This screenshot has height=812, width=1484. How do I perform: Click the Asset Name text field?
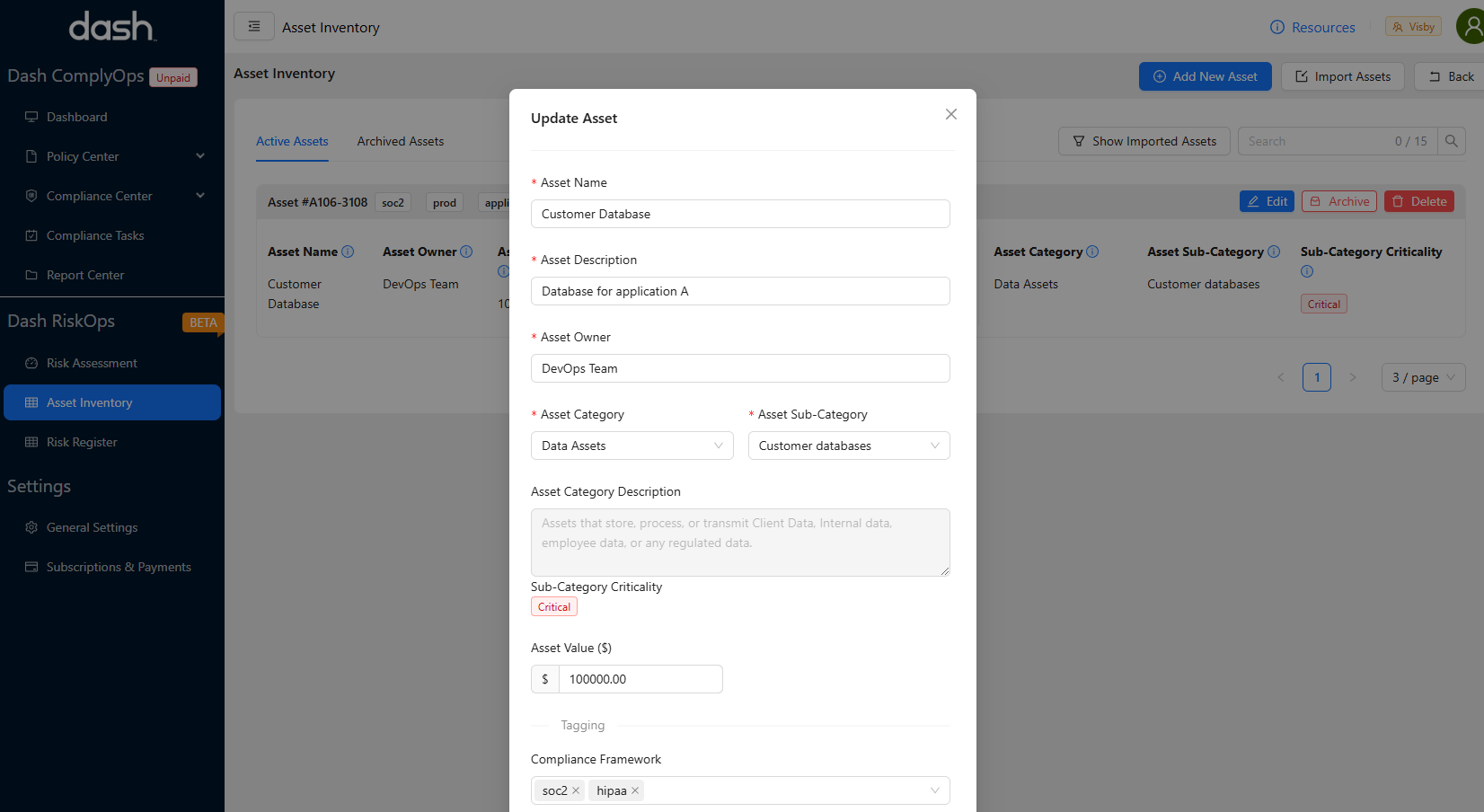tap(739, 214)
